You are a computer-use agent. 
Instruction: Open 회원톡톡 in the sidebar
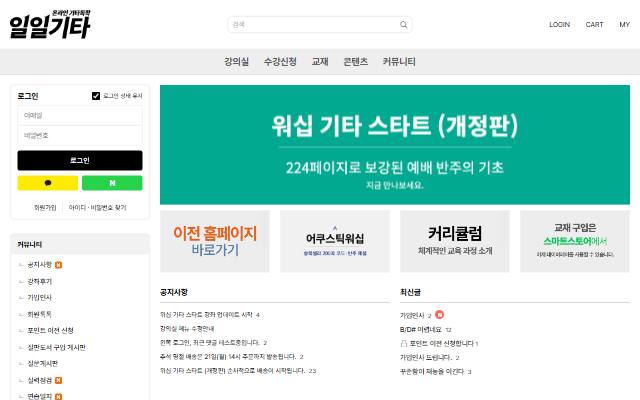(40, 314)
